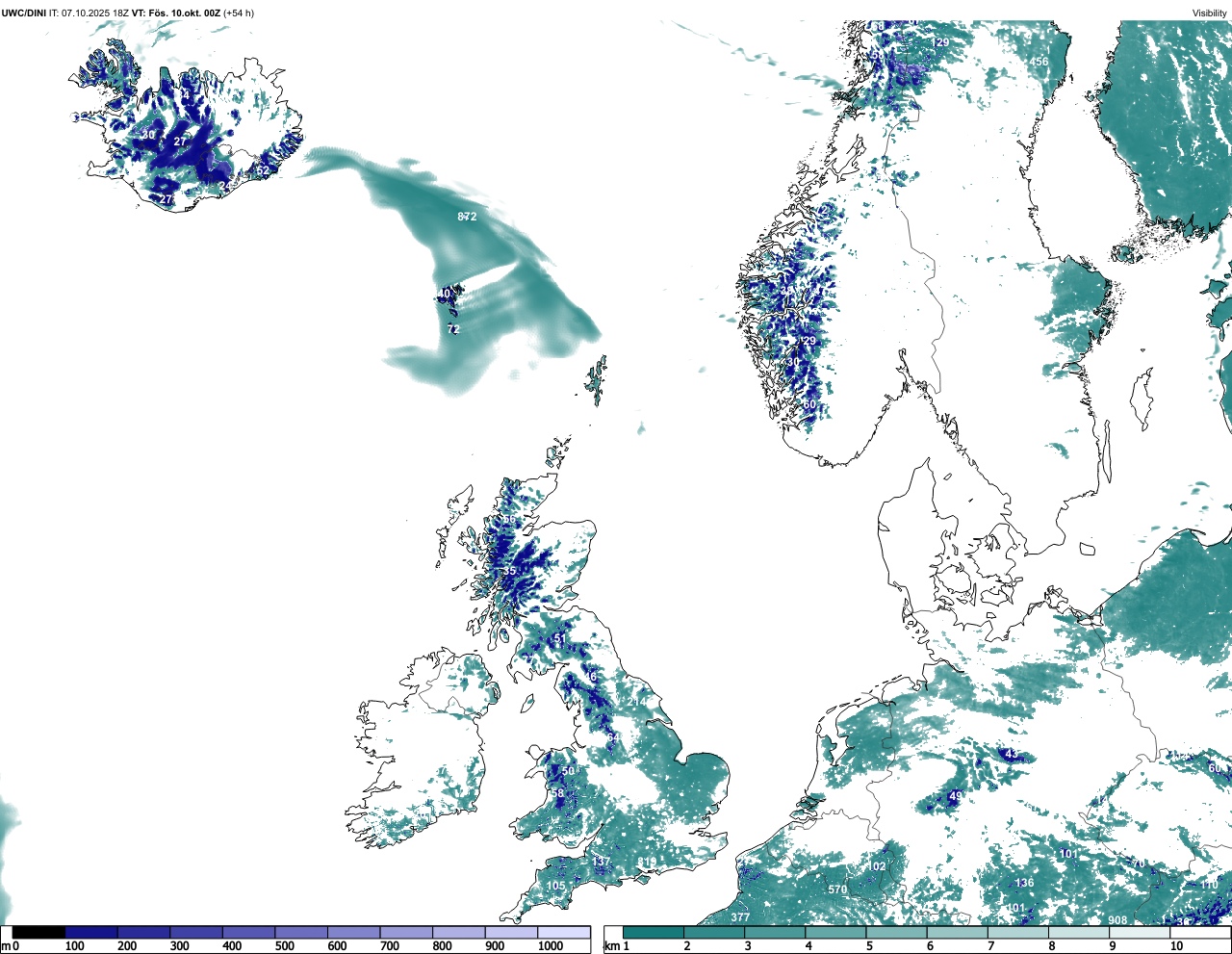Click the '129' value in northern Norway
Image resolution: width=1232 pixels, height=954 pixels.
pos(940,42)
